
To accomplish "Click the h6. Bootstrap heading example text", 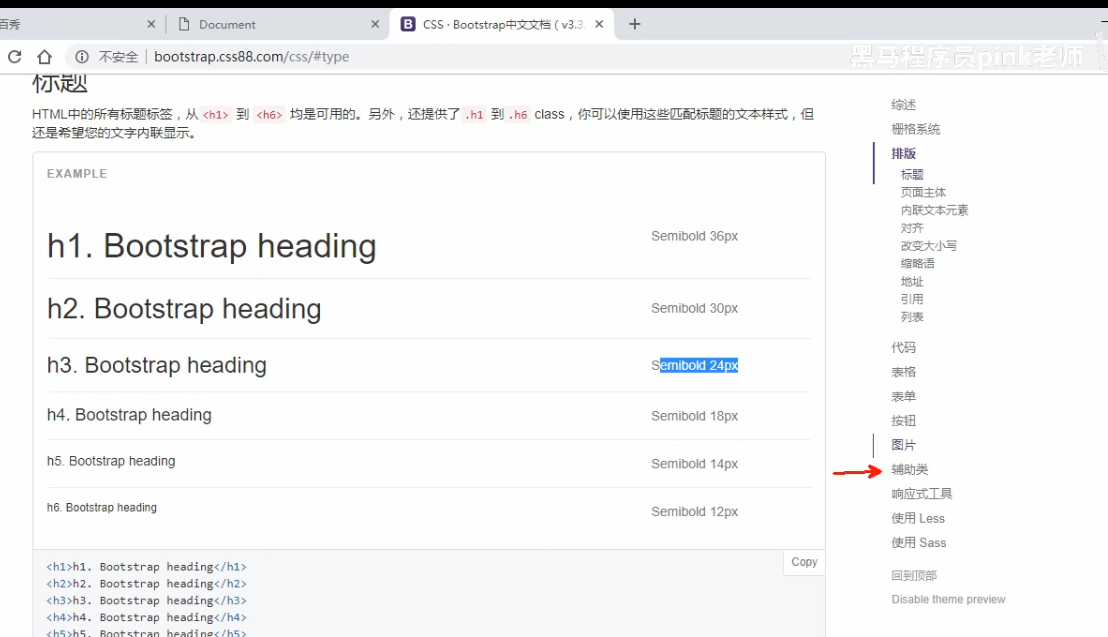I will click(102, 508).
